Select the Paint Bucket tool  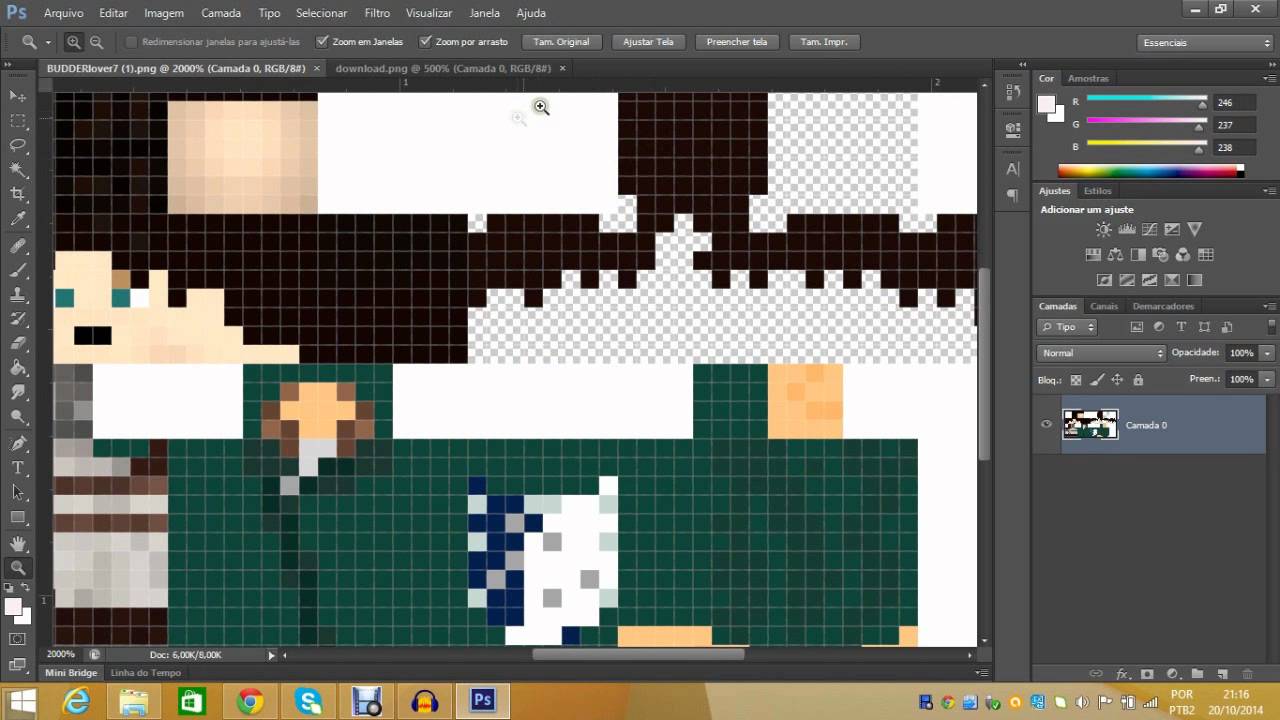(x=18, y=369)
